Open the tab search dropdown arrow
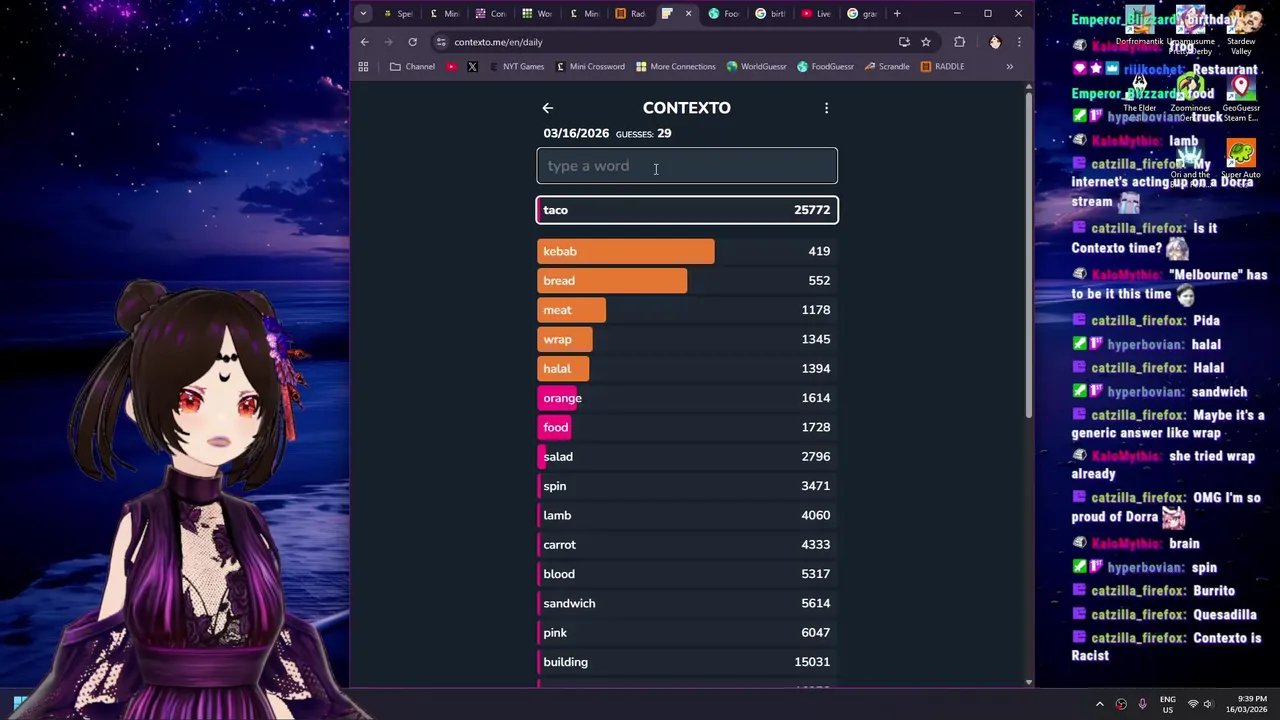Screen dimensions: 1280x720 [363, 13]
